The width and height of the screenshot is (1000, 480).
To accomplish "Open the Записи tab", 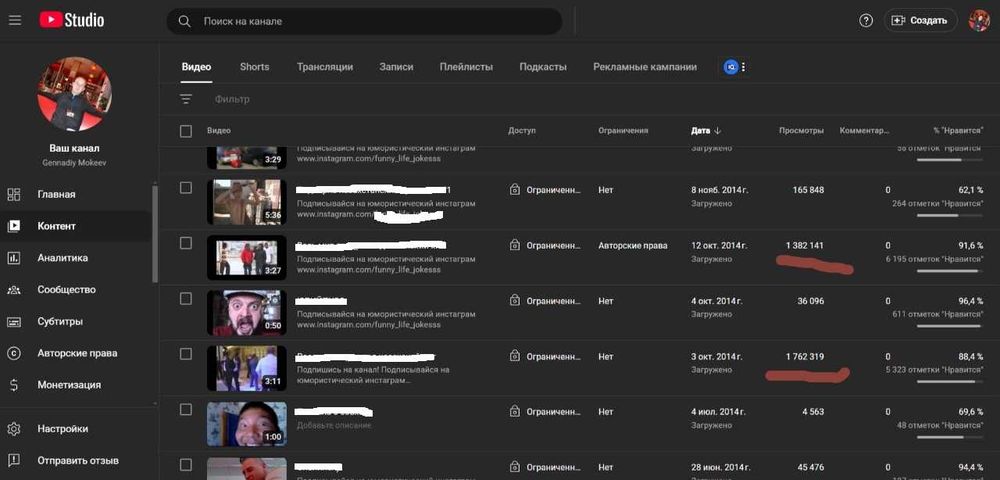I will (396, 67).
